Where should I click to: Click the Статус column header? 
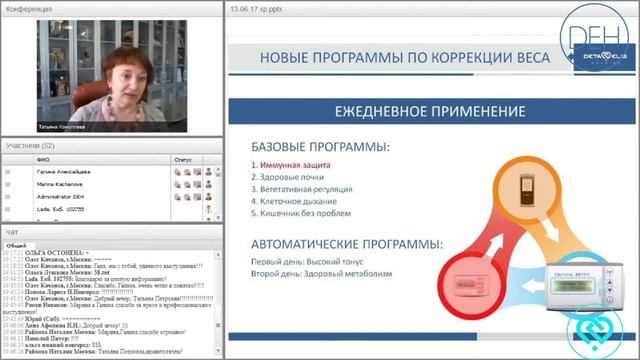[x=187, y=160]
